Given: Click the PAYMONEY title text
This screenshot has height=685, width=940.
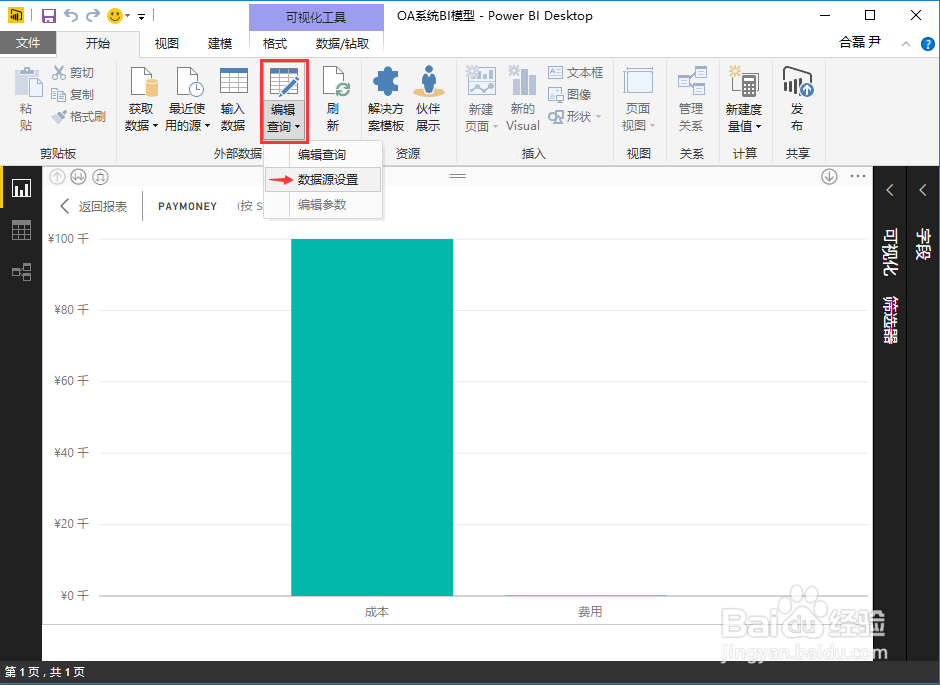Looking at the screenshot, I should pyautogui.click(x=188, y=206).
